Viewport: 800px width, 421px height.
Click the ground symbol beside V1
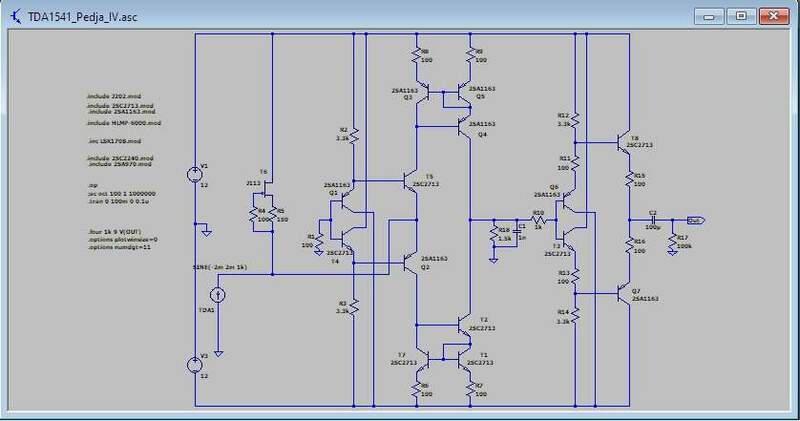[x=206, y=232]
